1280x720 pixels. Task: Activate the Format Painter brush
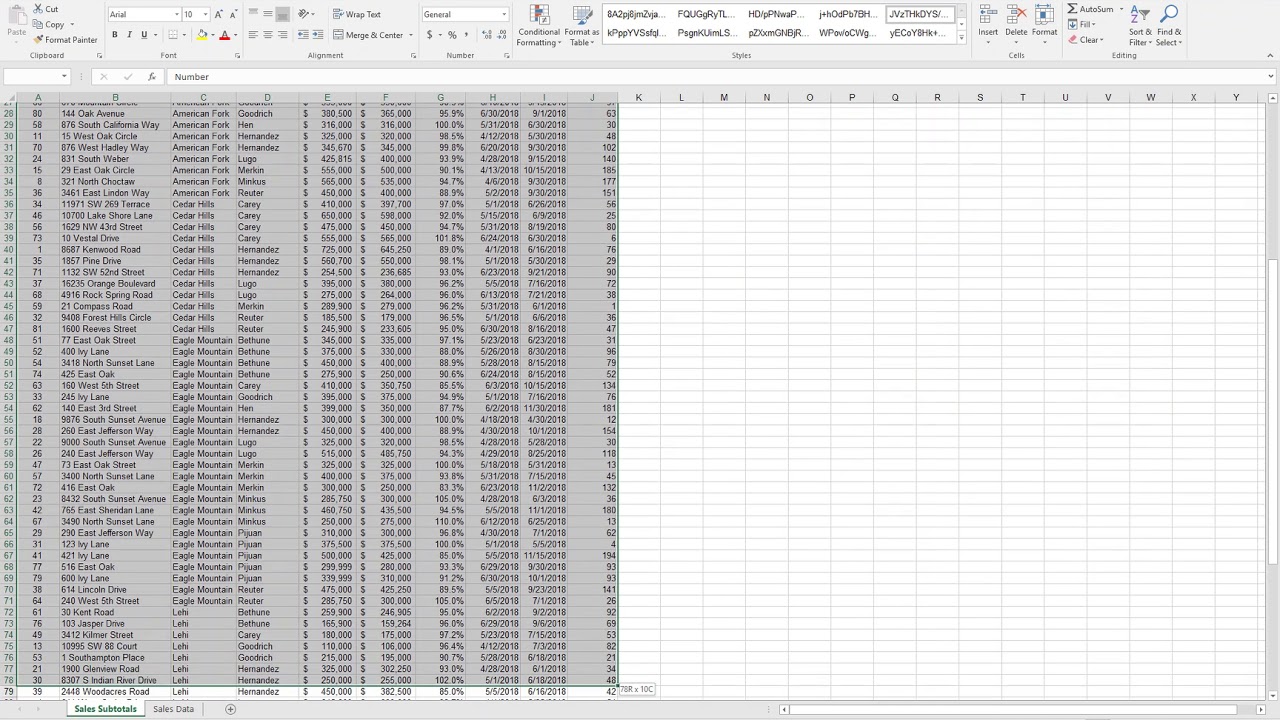(x=38, y=40)
